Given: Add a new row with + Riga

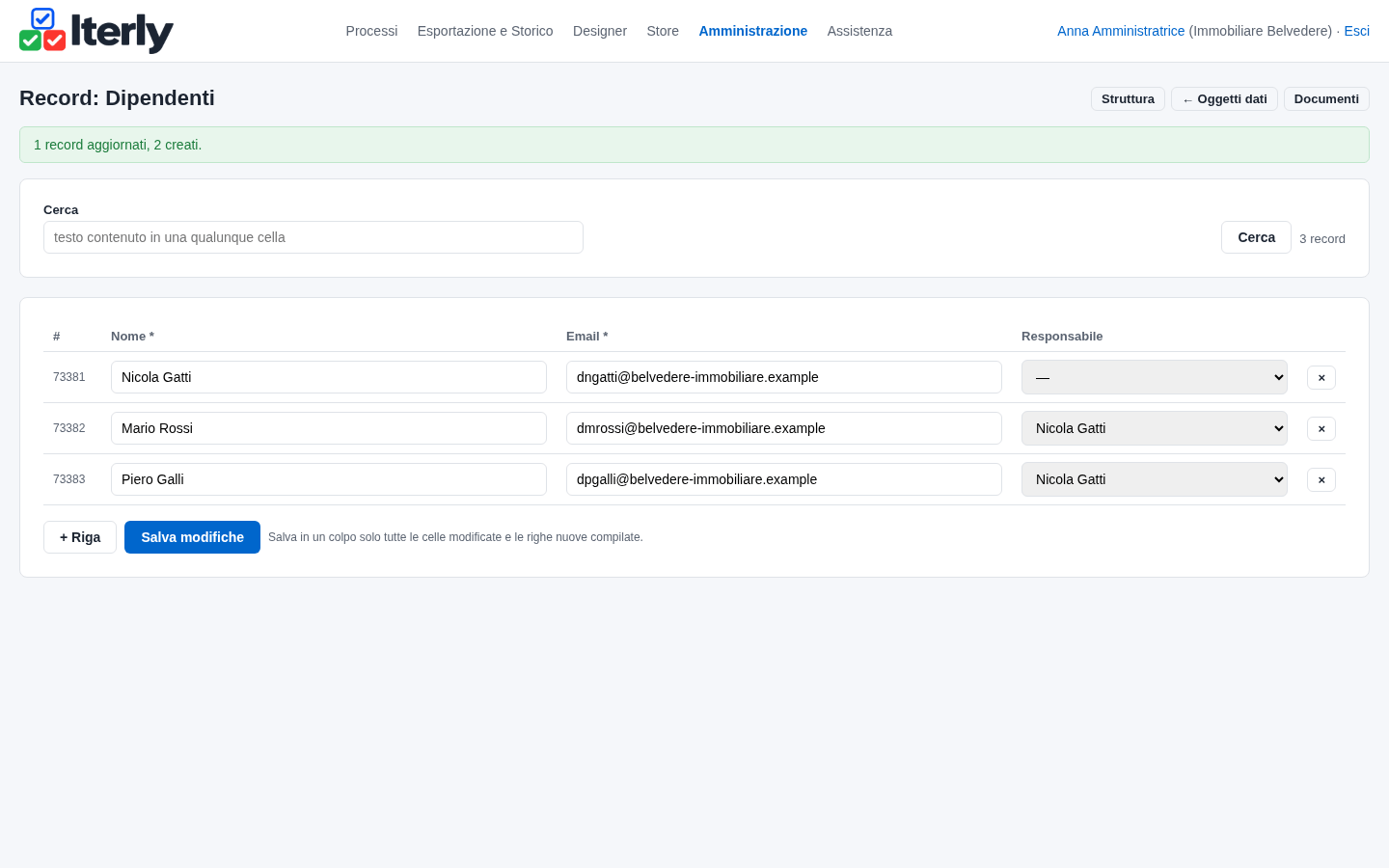Looking at the screenshot, I should point(80,537).
